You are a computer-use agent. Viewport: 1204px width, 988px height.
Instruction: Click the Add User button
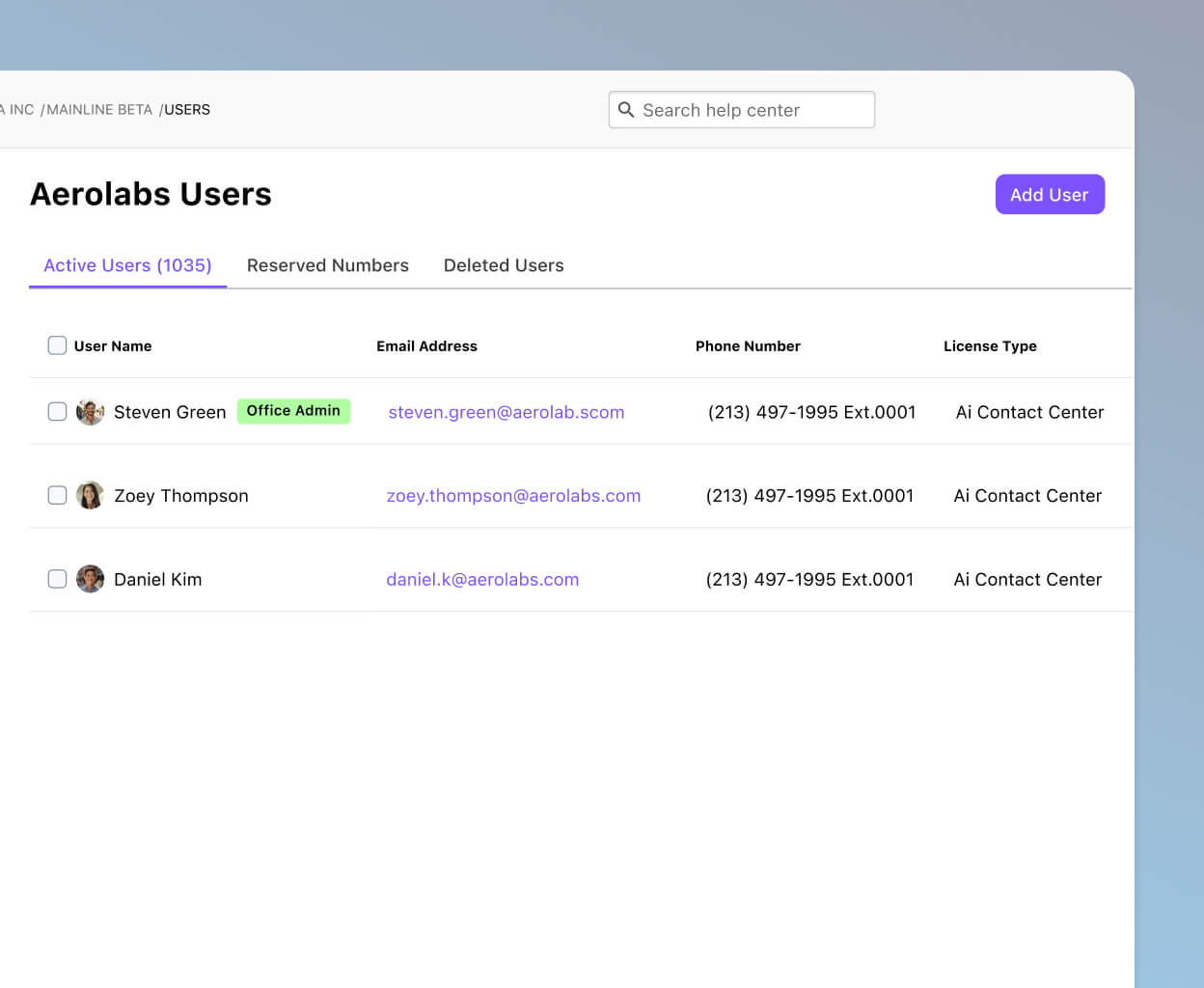[1050, 194]
